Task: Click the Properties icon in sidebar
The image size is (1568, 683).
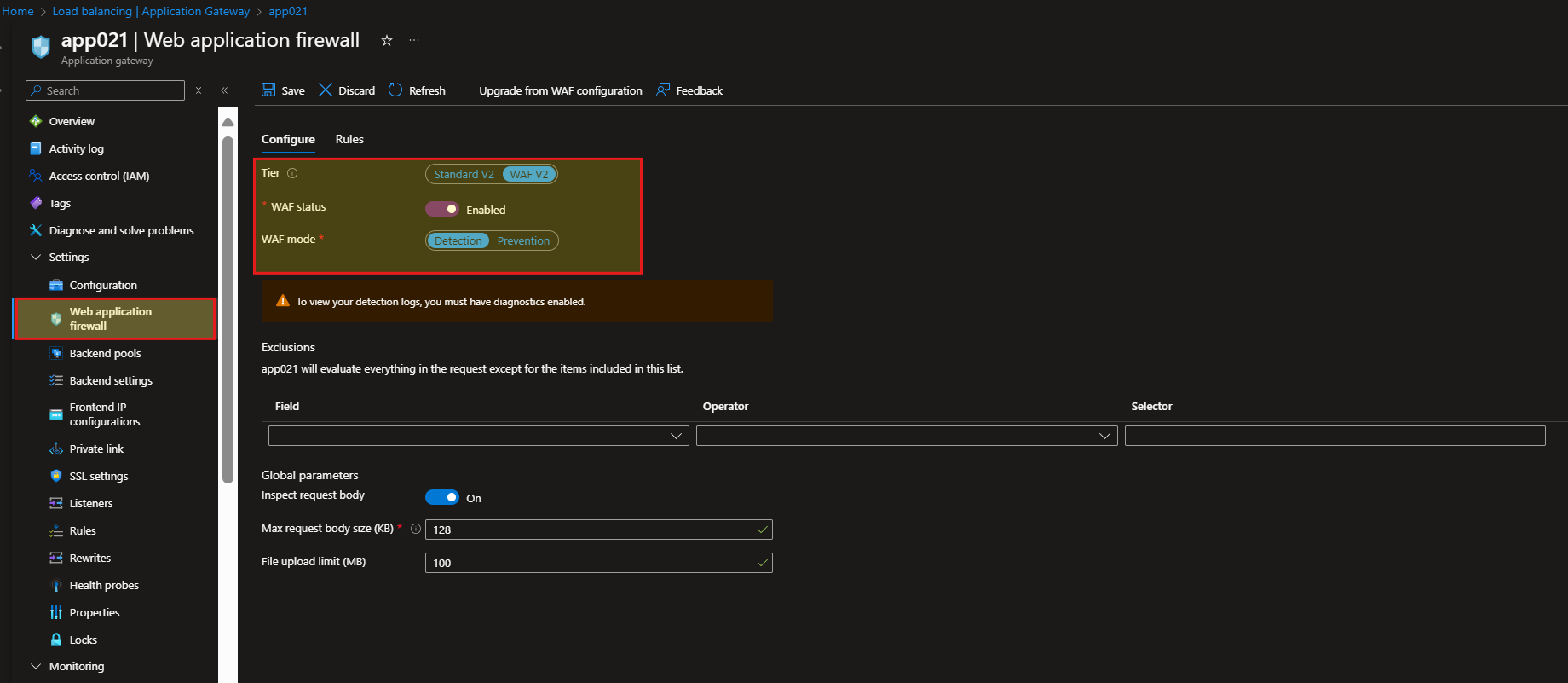Action: point(56,612)
